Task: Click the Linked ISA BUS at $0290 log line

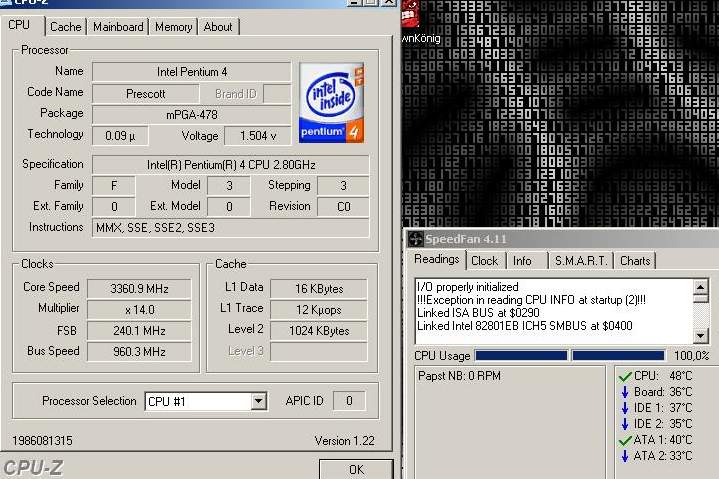Action: [x=478, y=313]
